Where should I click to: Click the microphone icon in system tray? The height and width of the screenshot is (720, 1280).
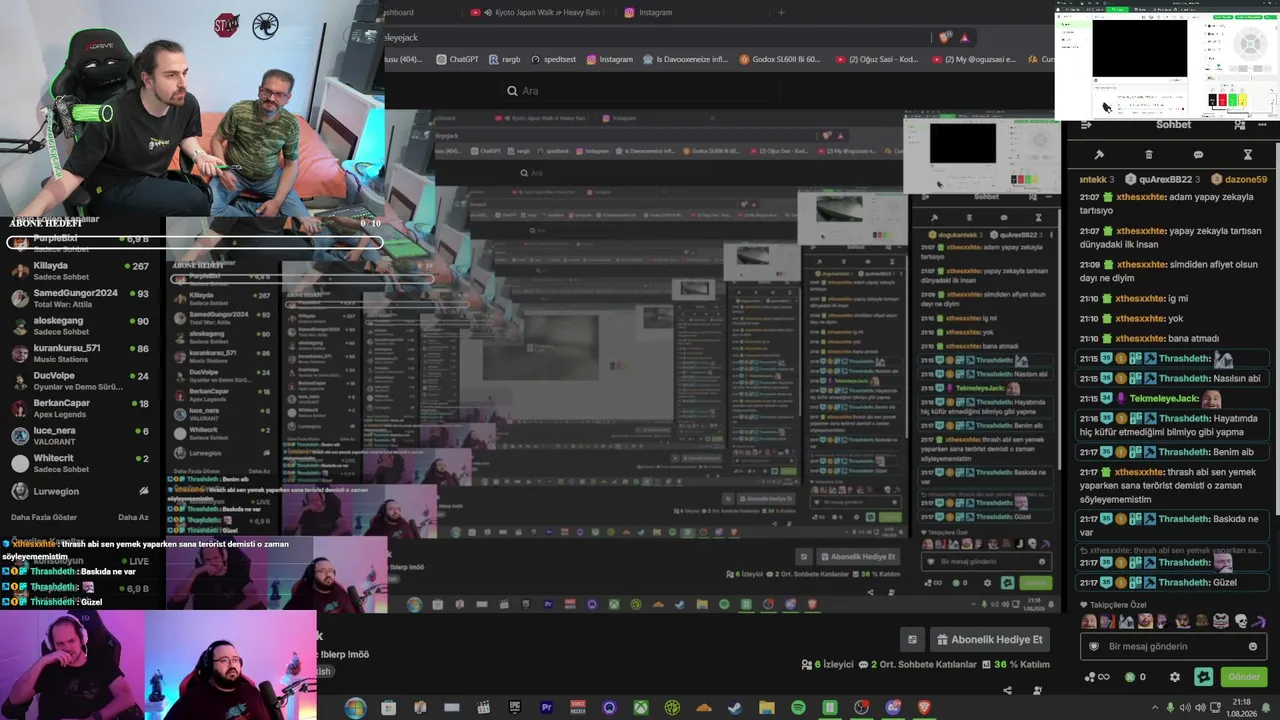[x=1169, y=708]
